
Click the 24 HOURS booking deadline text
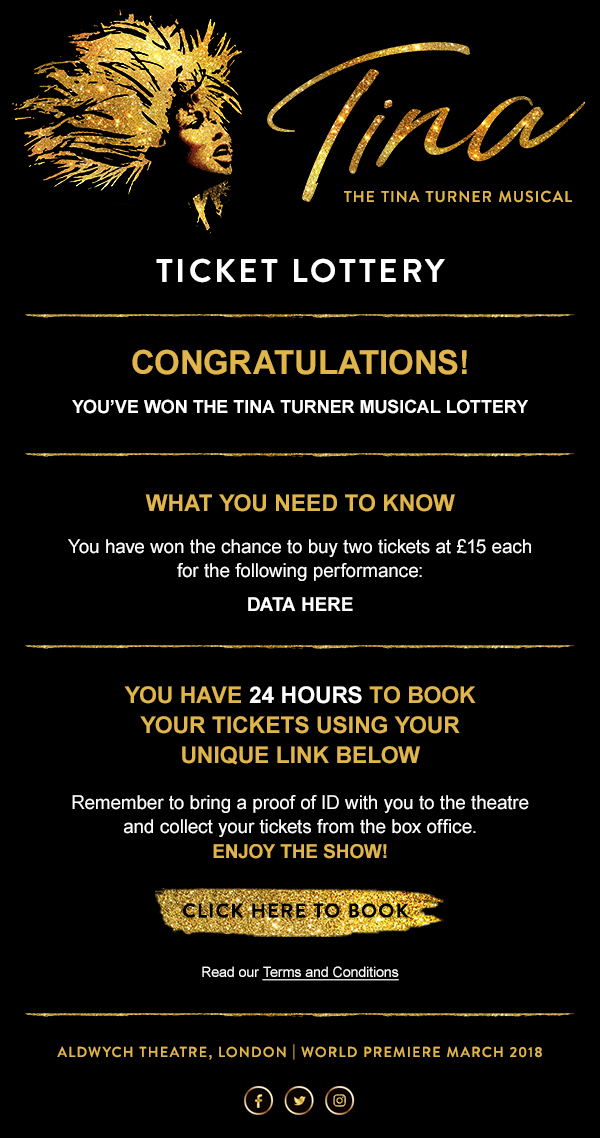(305, 694)
